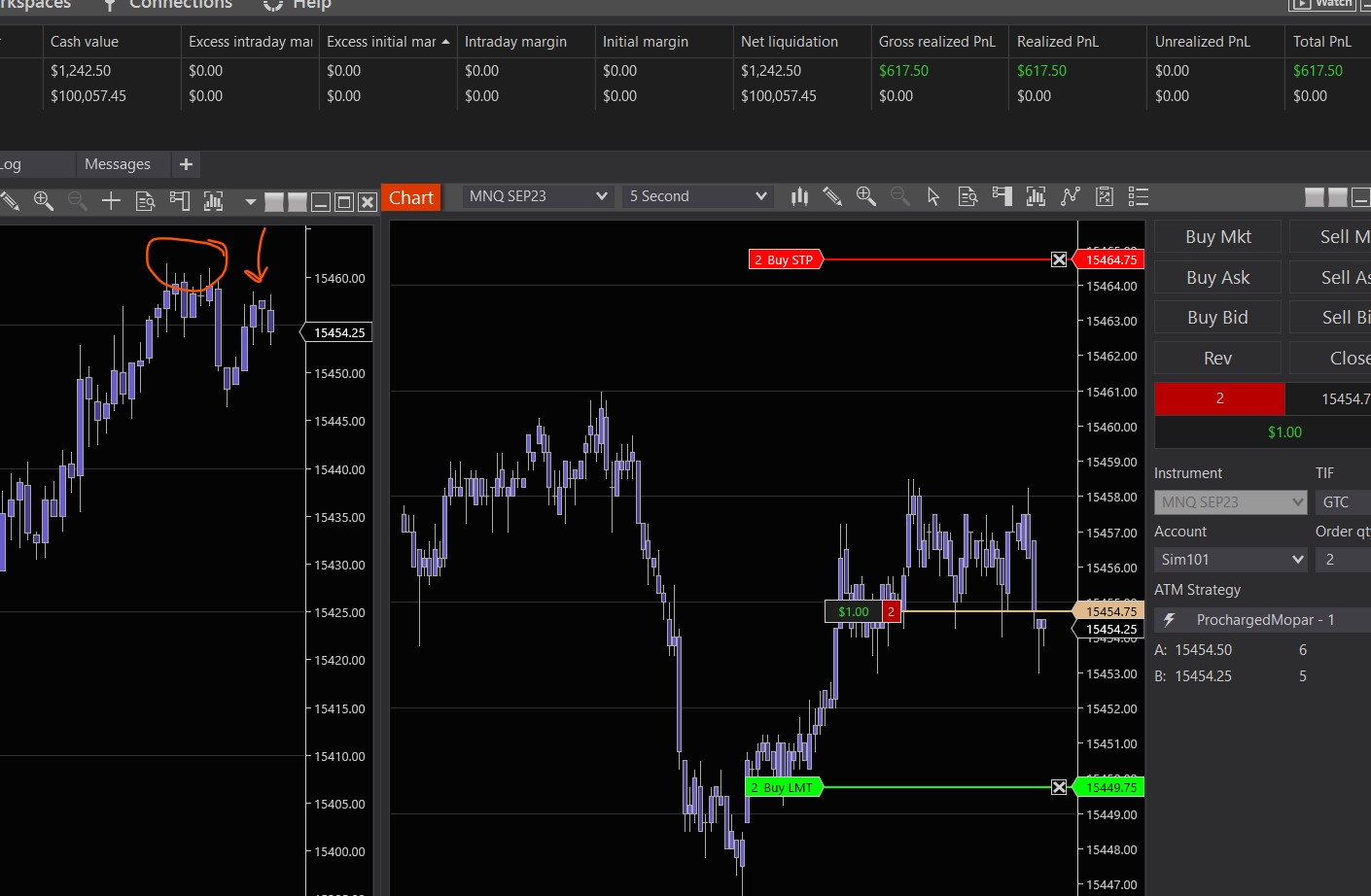
Task: Select $100,057.45 in Cash value column
Action: click(x=88, y=96)
